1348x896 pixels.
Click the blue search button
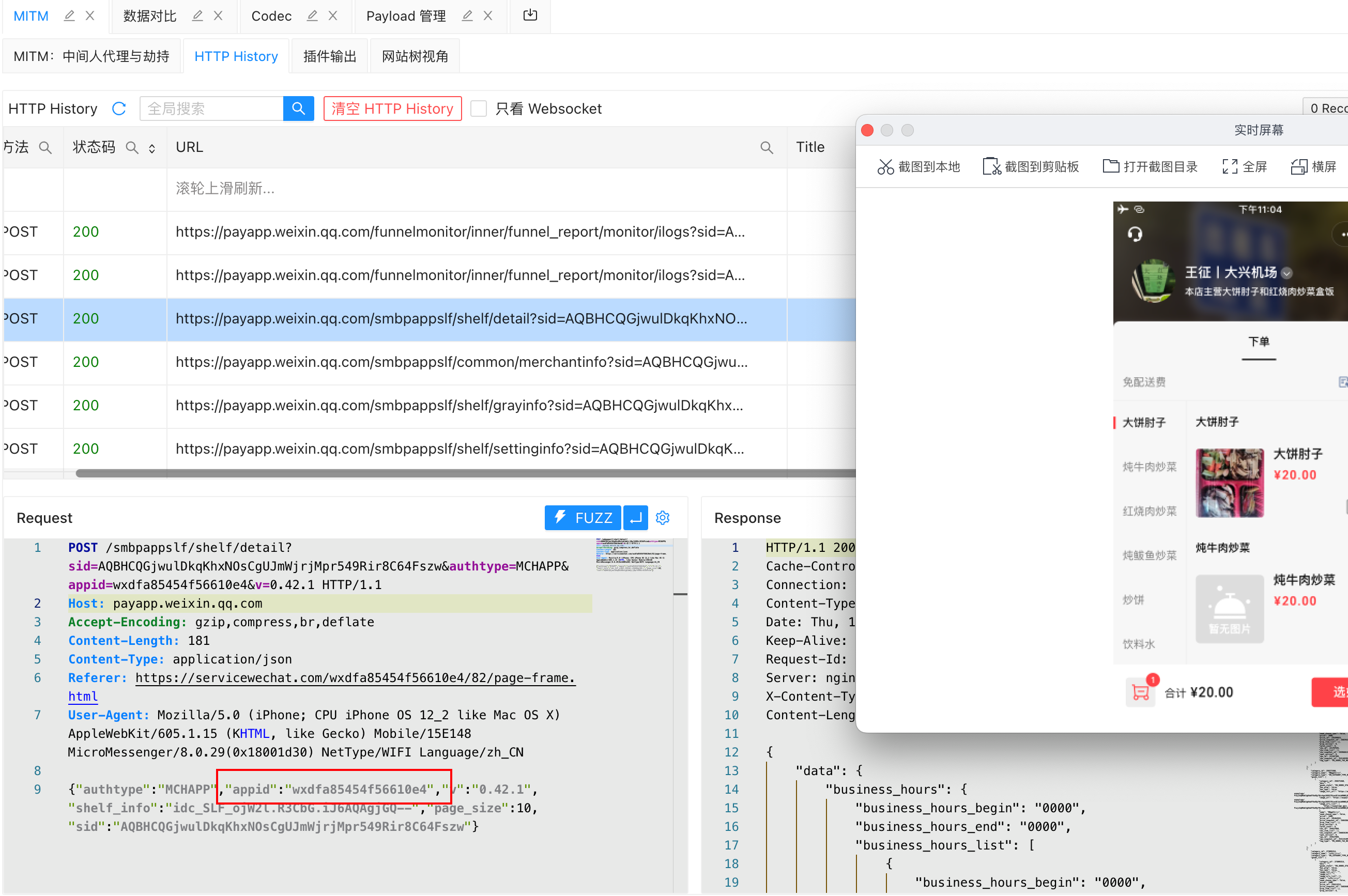click(298, 109)
